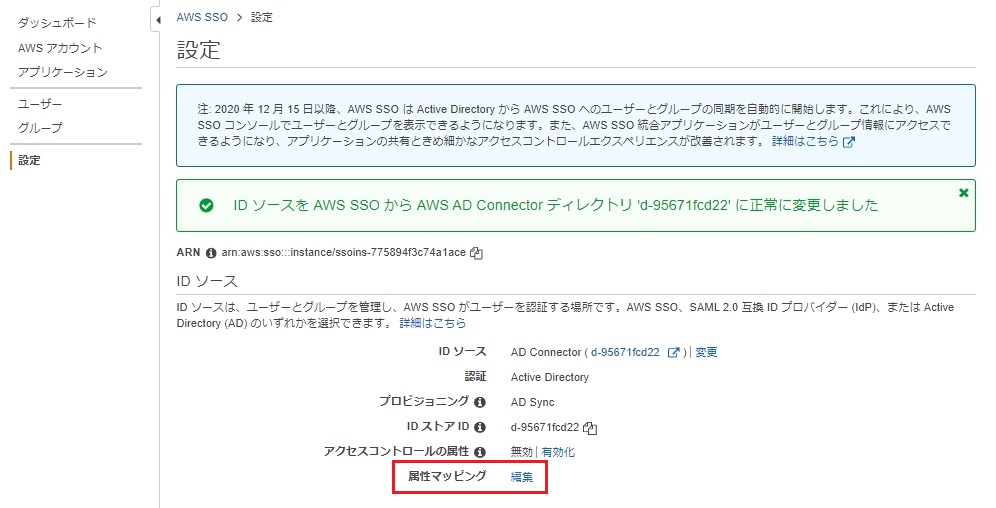Click AWS SSO breadcrumb link
996x508 pixels.
202,18
